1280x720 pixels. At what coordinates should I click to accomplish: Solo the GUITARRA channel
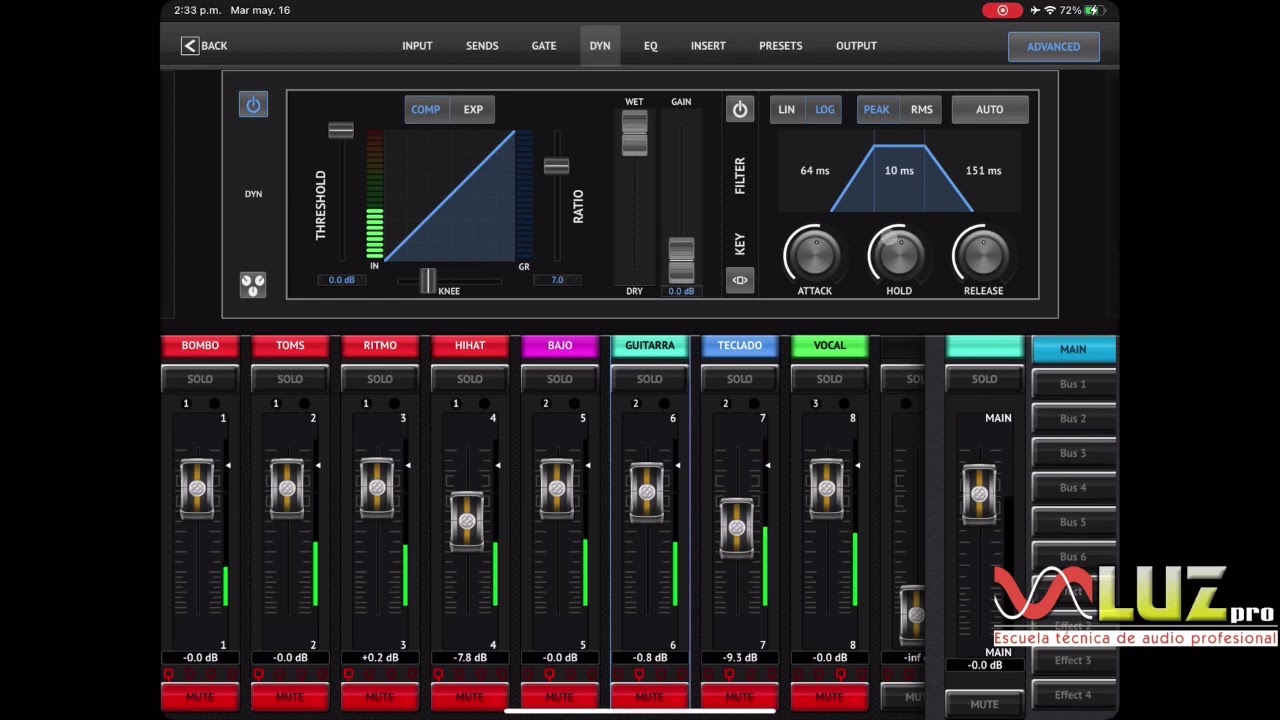tap(650, 379)
